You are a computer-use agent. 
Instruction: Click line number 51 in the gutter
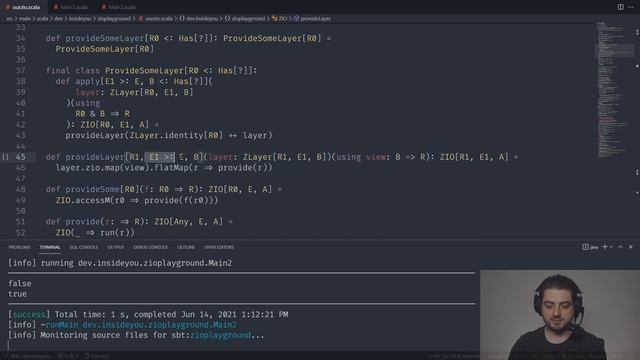20,222
